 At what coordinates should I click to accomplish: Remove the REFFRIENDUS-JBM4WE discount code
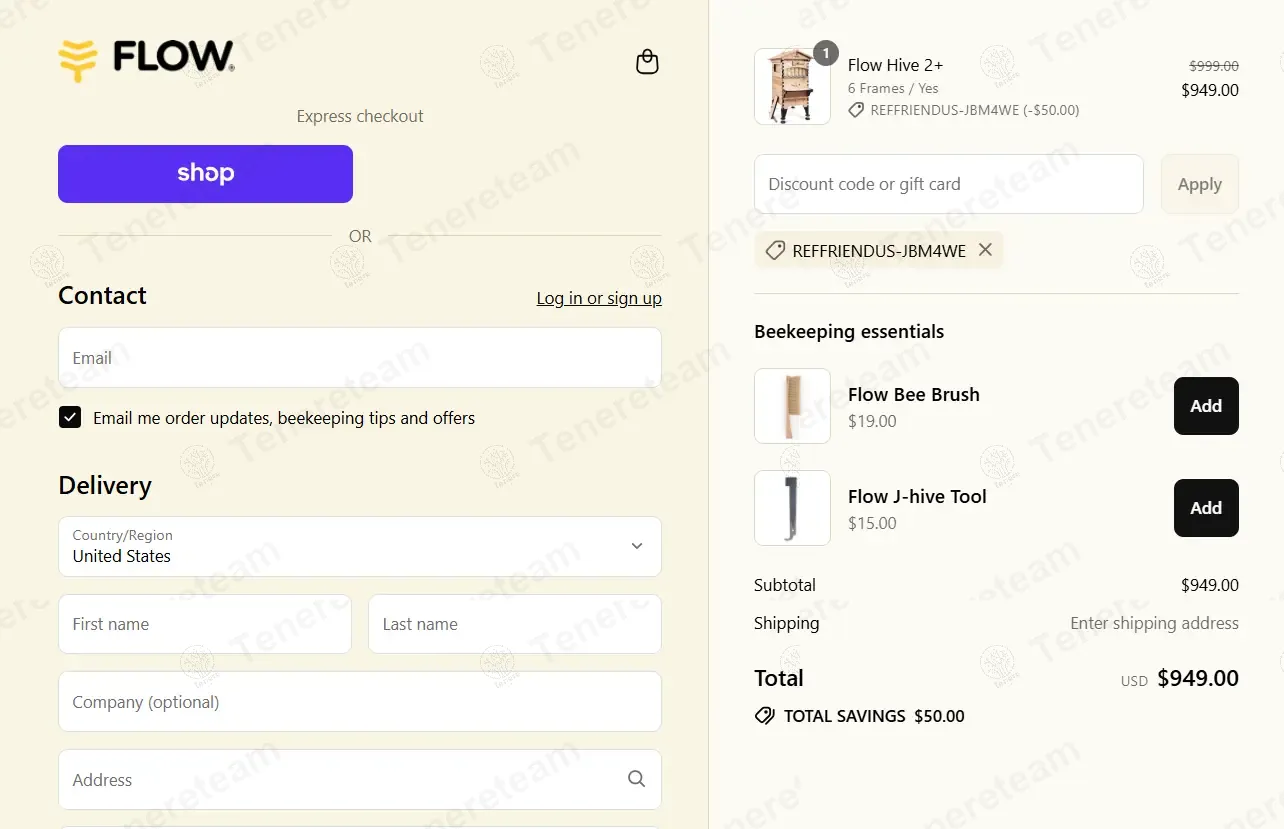tap(985, 250)
